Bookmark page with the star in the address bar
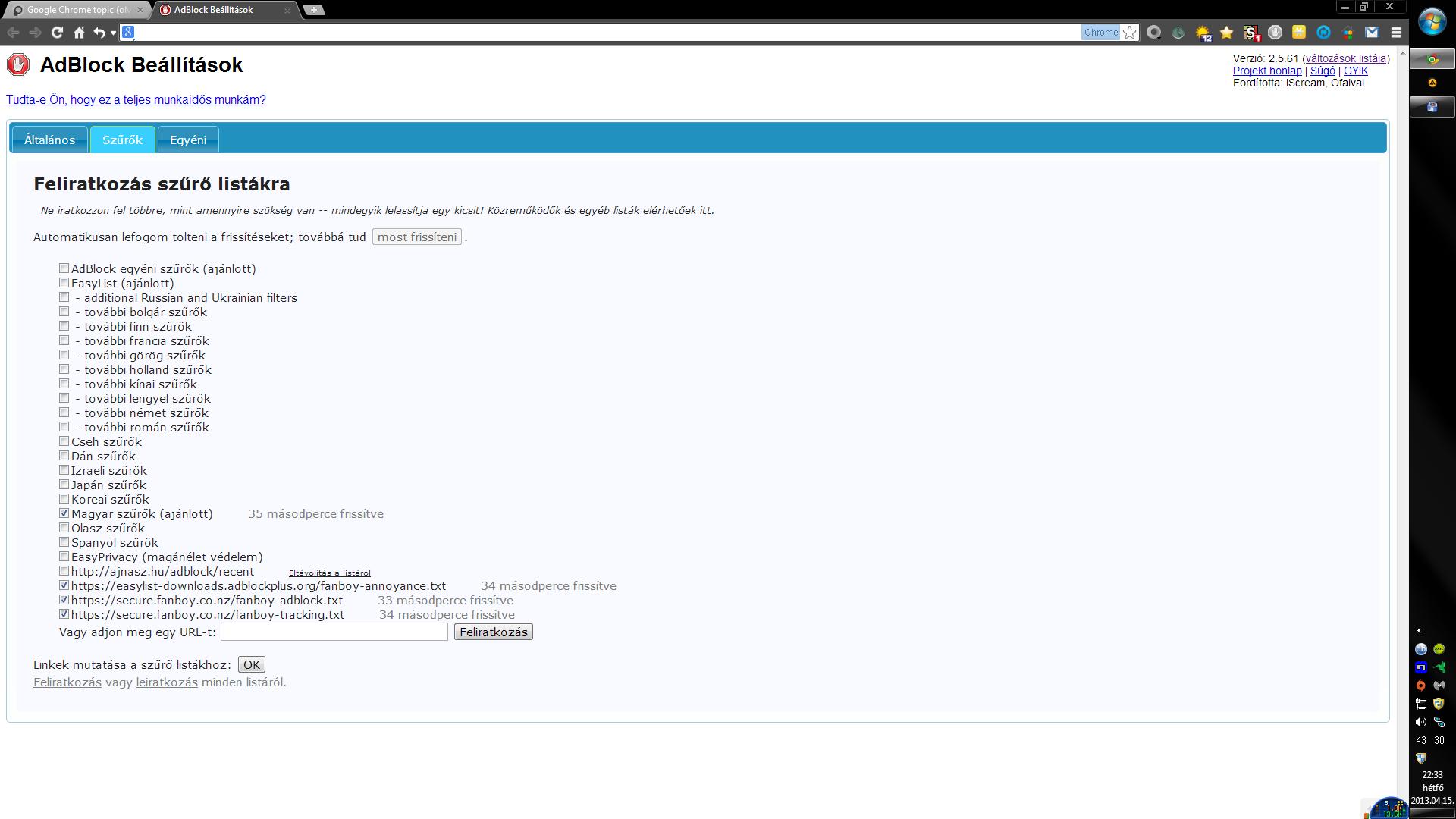 tap(1130, 32)
